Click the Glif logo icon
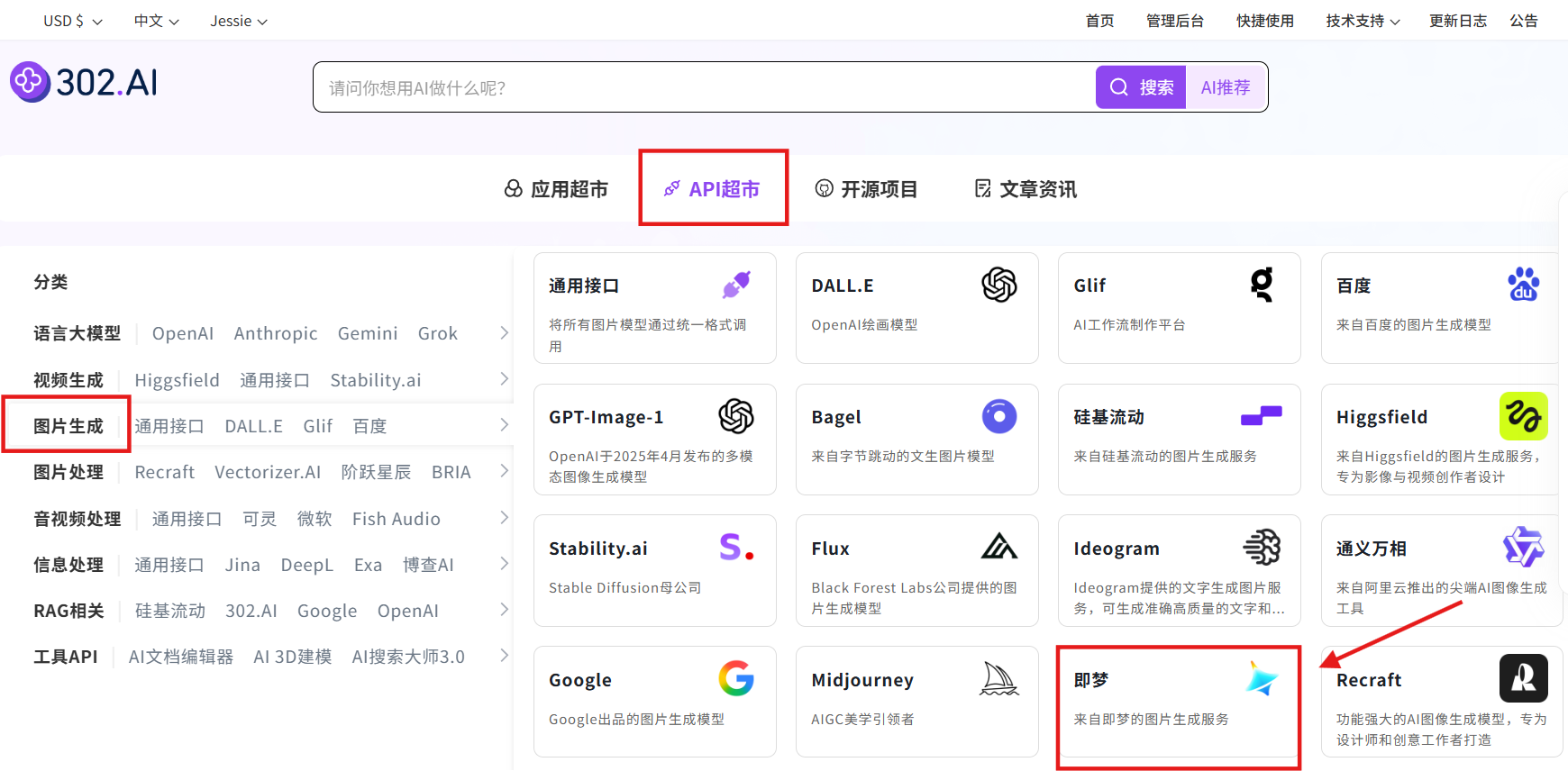 pyautogui.click(x=1263, y=285)
